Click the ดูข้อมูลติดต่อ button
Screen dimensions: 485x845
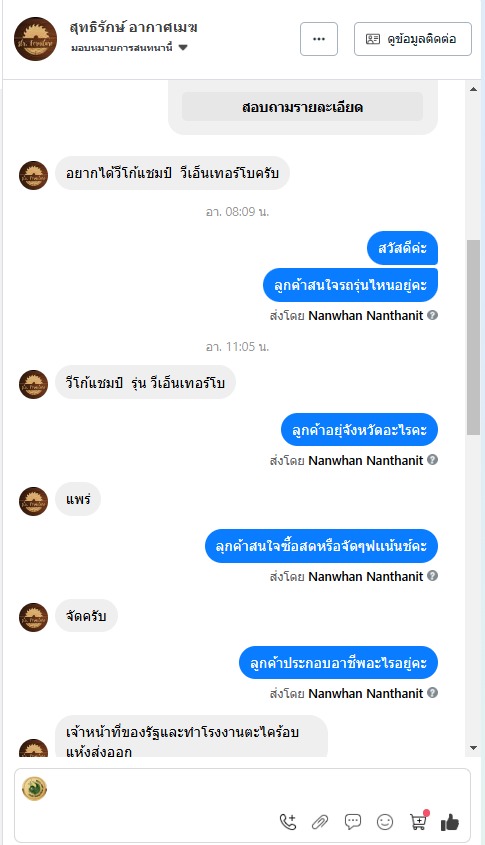413,39
